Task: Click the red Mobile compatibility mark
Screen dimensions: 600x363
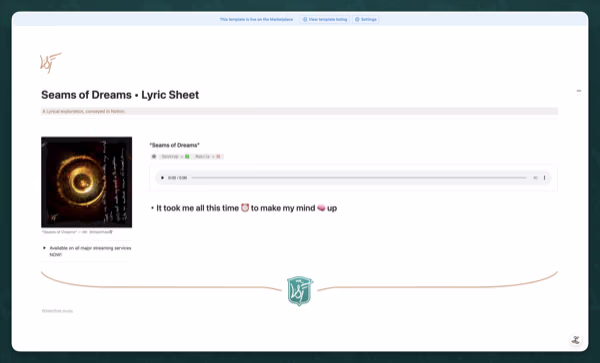Action: (x=218, y=156)
